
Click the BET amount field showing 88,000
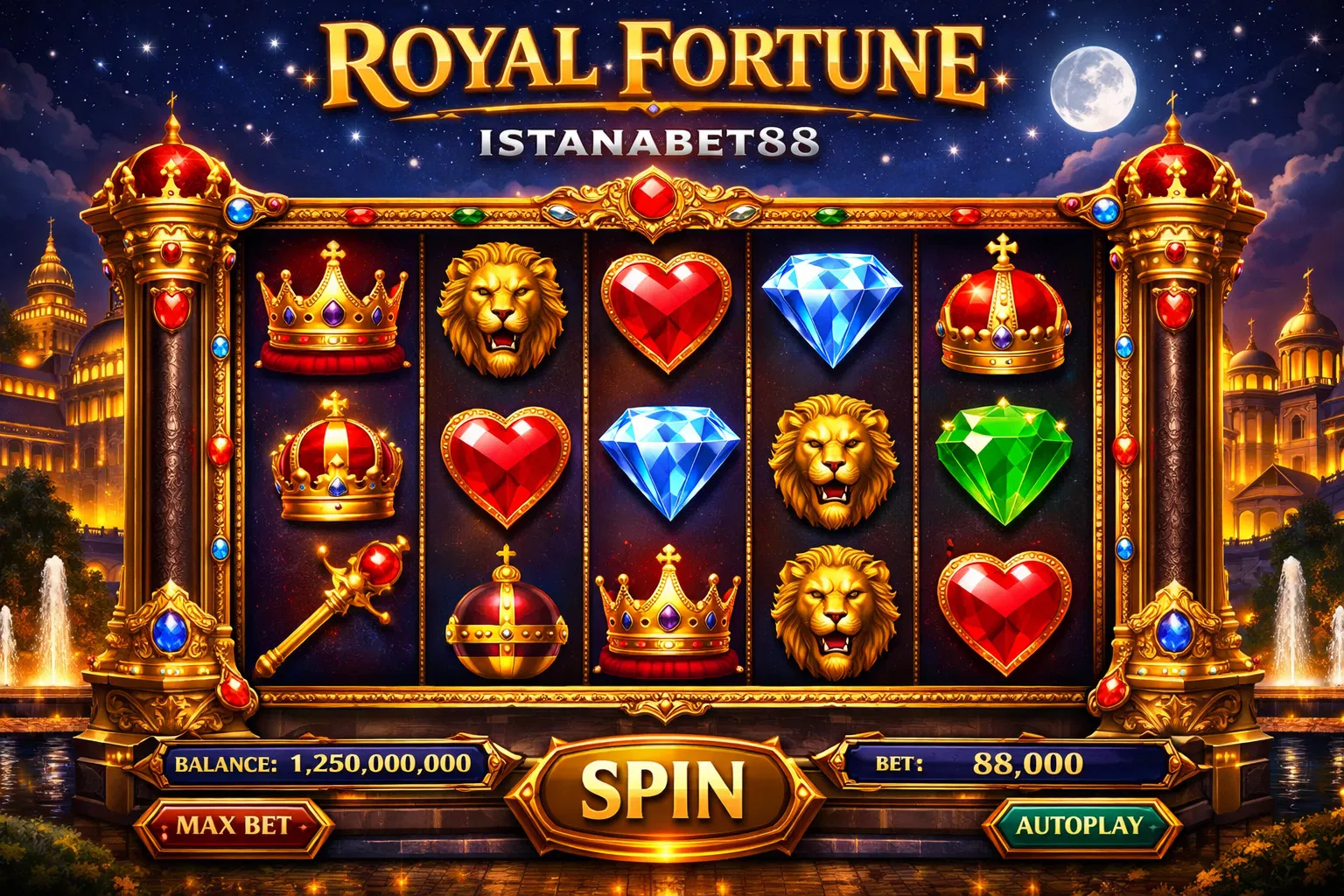pos(1003,763)
